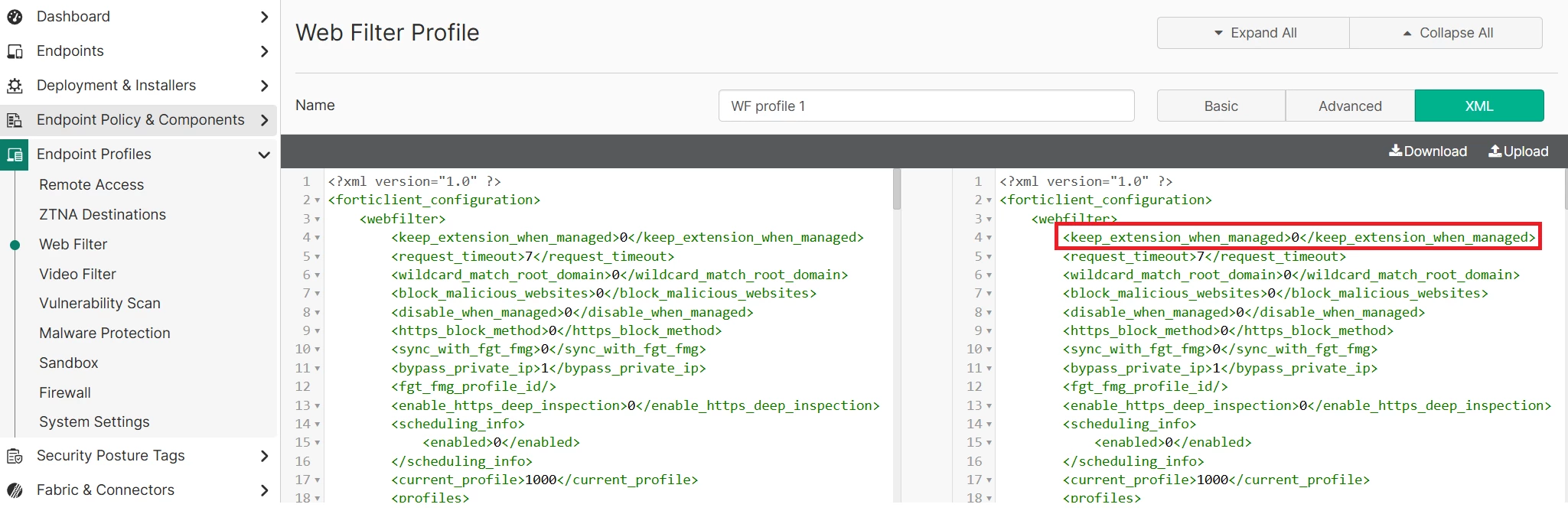Viewport: 1568px width, 514px height.
Task: Click xml version declaration in left editor
Action: click(415, 182)
